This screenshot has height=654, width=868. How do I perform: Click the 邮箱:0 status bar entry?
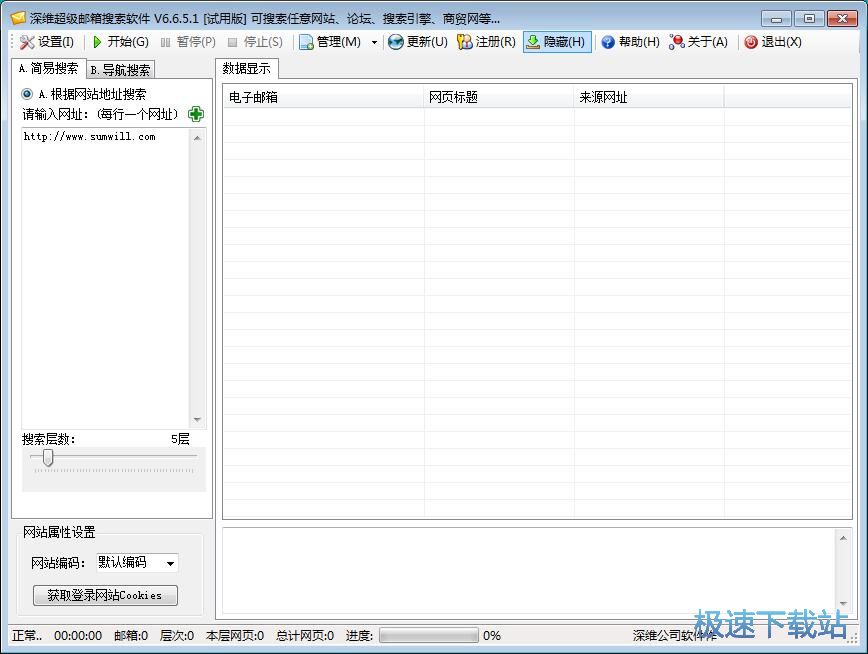(x=131, y=636)
